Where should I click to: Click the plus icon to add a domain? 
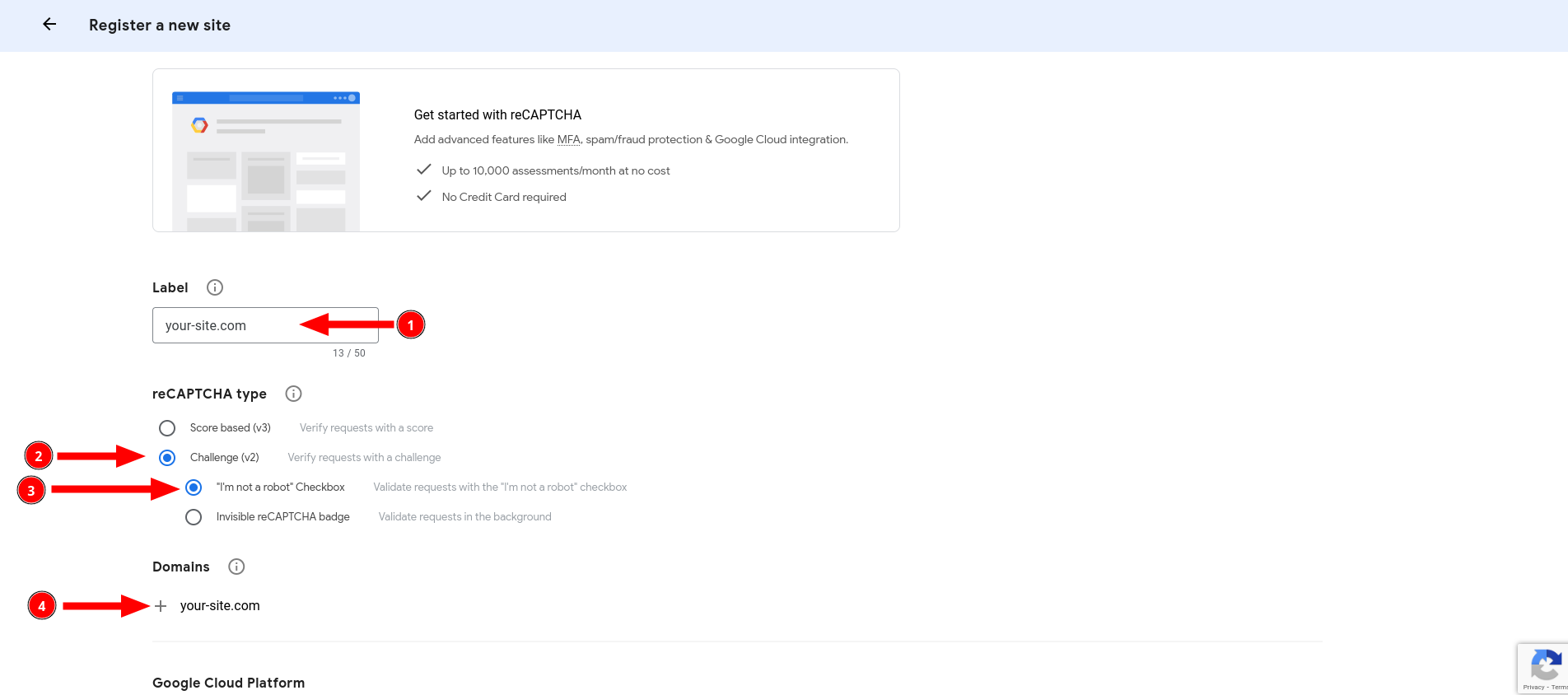click(x=161, y=606)
